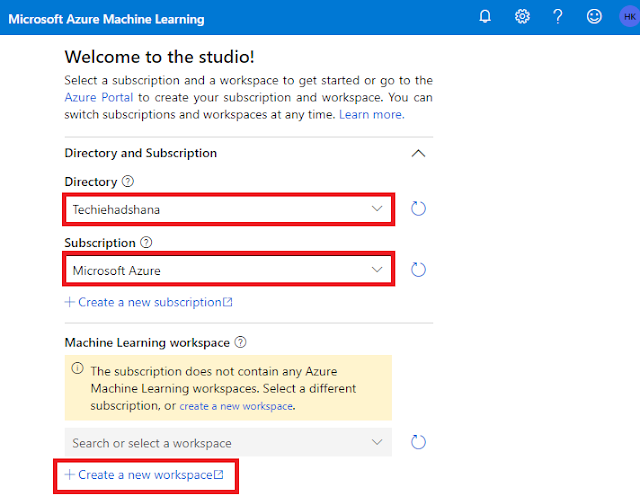Click the Welcome to the studio heading
The height and width of the screenshot is (496, 640).
160,57
